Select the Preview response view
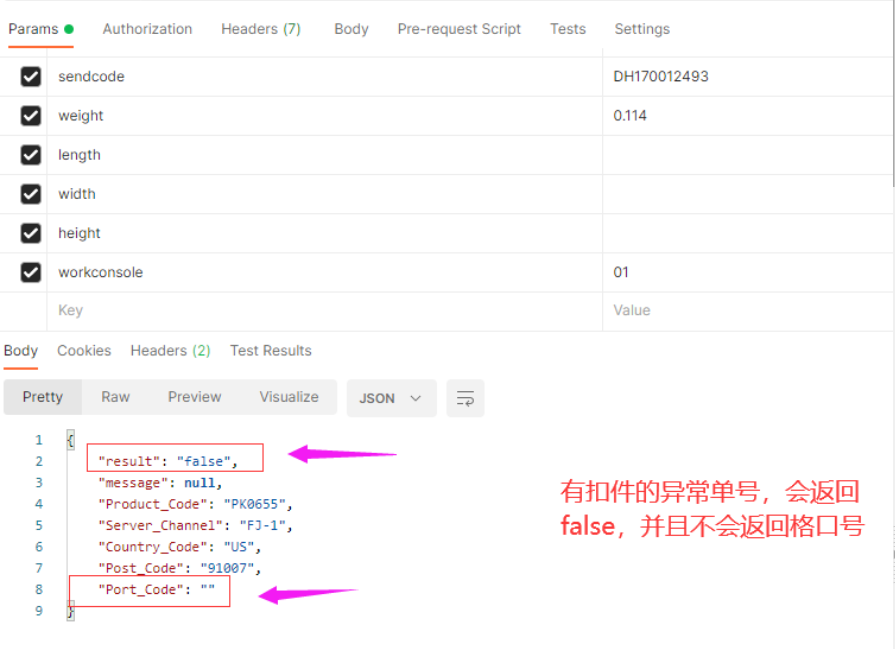Viewport: 895px width, 649px height. click(194, 397)
